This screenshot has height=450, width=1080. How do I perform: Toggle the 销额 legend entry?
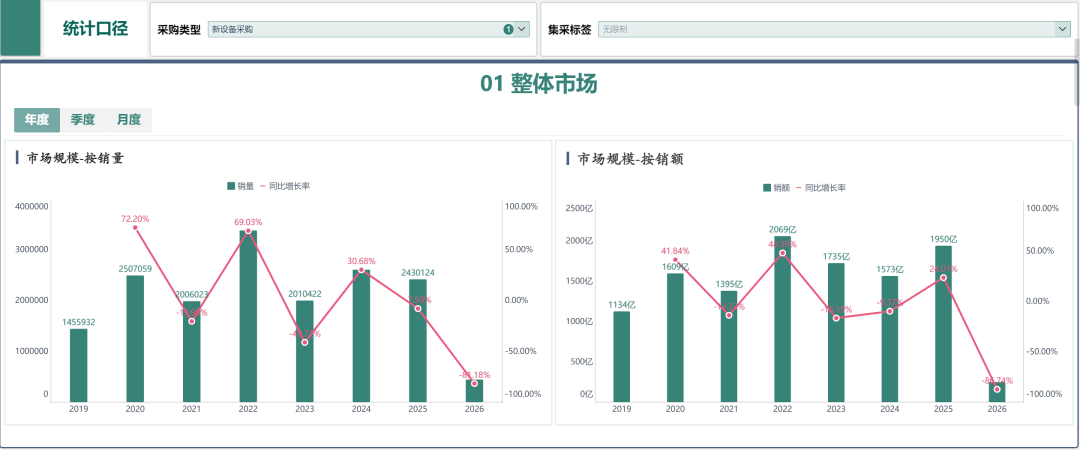click(x=777, y=187)
